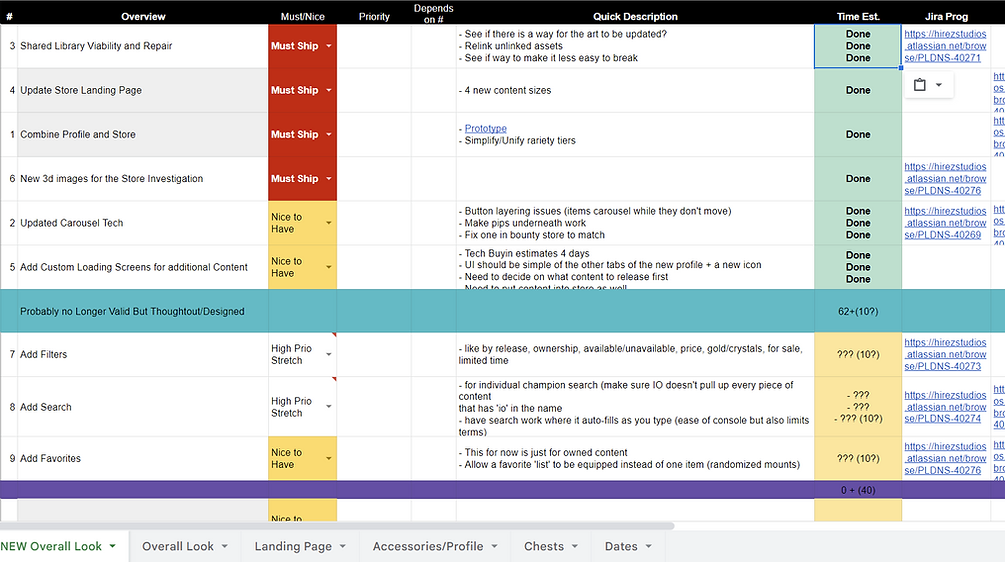The width and height of the screenshot is (1005, 562).
Task: Open the PLDNS-40269 Jira link
Action: coord(945,223)
